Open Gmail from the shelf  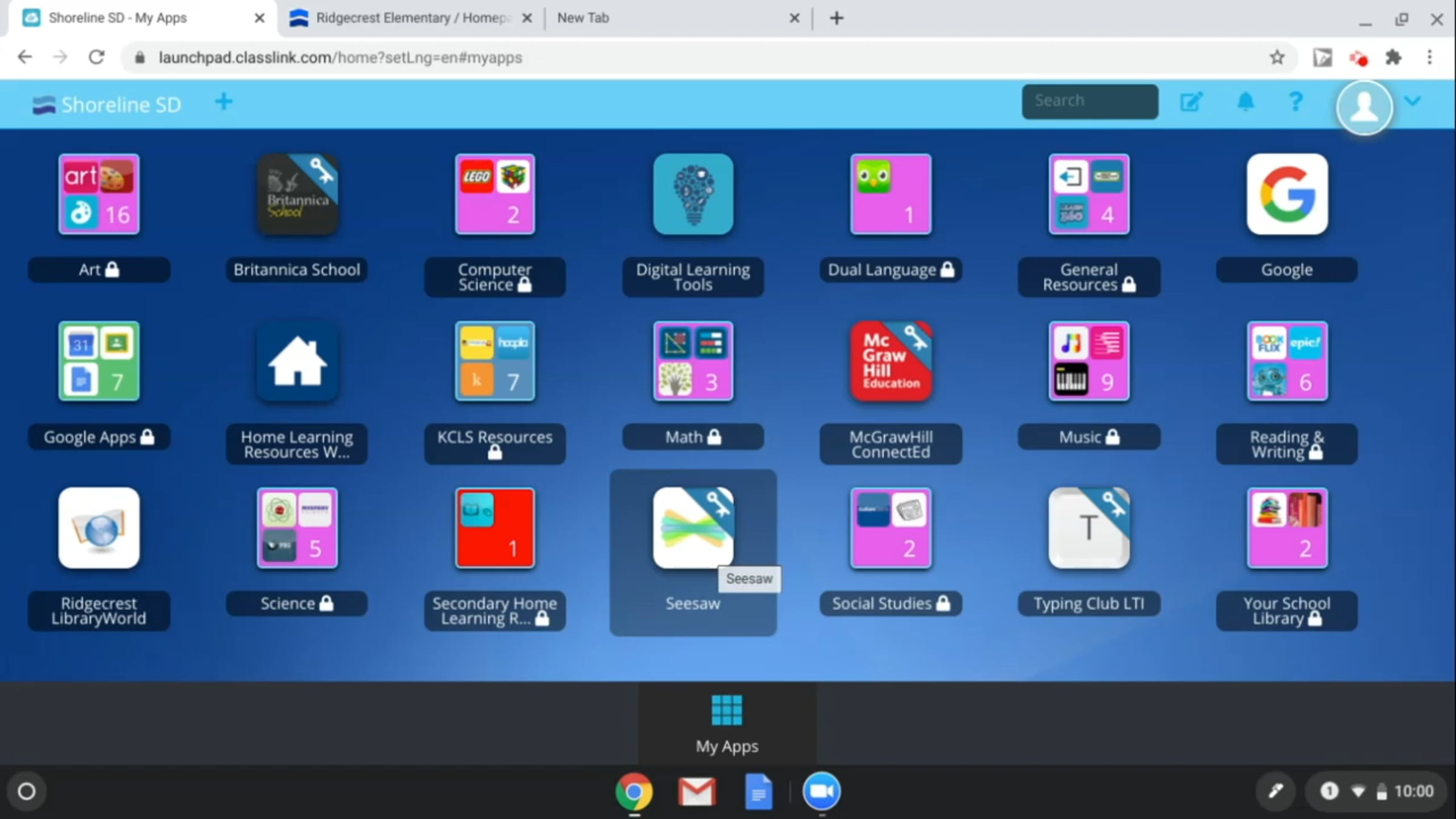pos(696,791)
